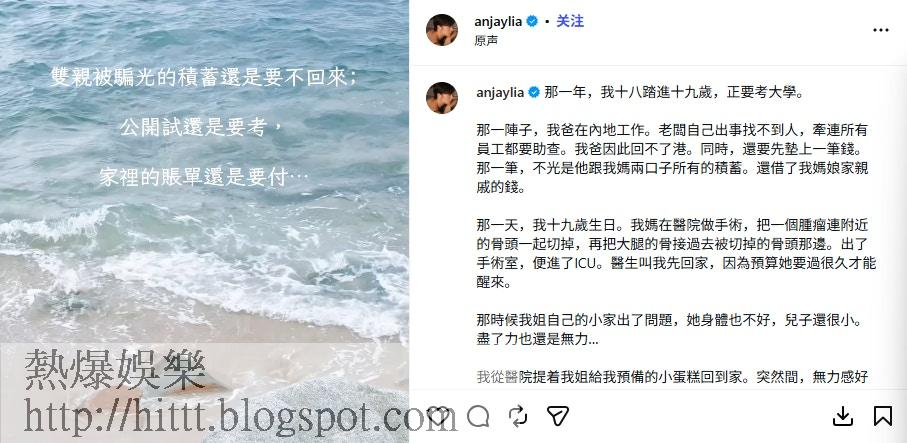907x443 pixels.
Task: Open anjaylia username link in header
Action: (498, 22)
